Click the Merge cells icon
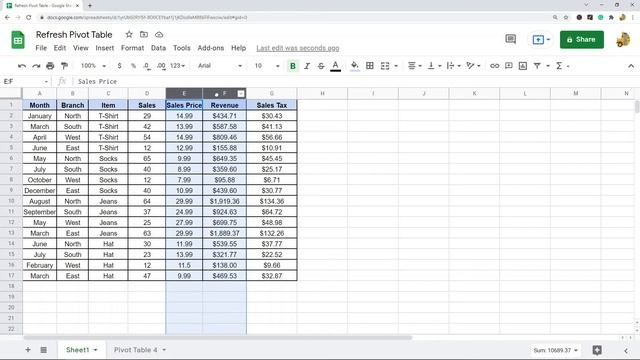This screenshot has width=640, height=360. tap(385, 66)
